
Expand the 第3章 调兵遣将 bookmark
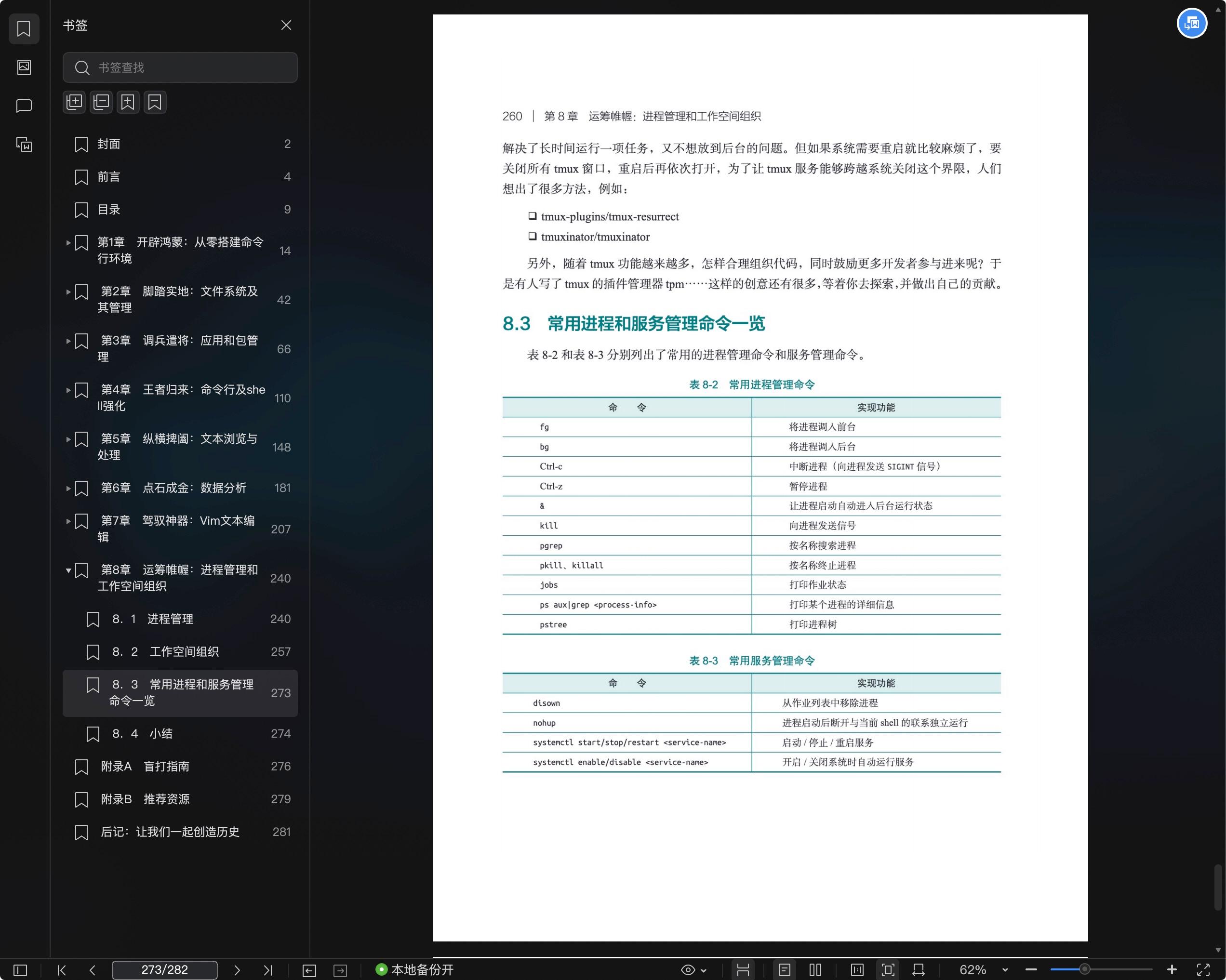(x=68, y=341)
